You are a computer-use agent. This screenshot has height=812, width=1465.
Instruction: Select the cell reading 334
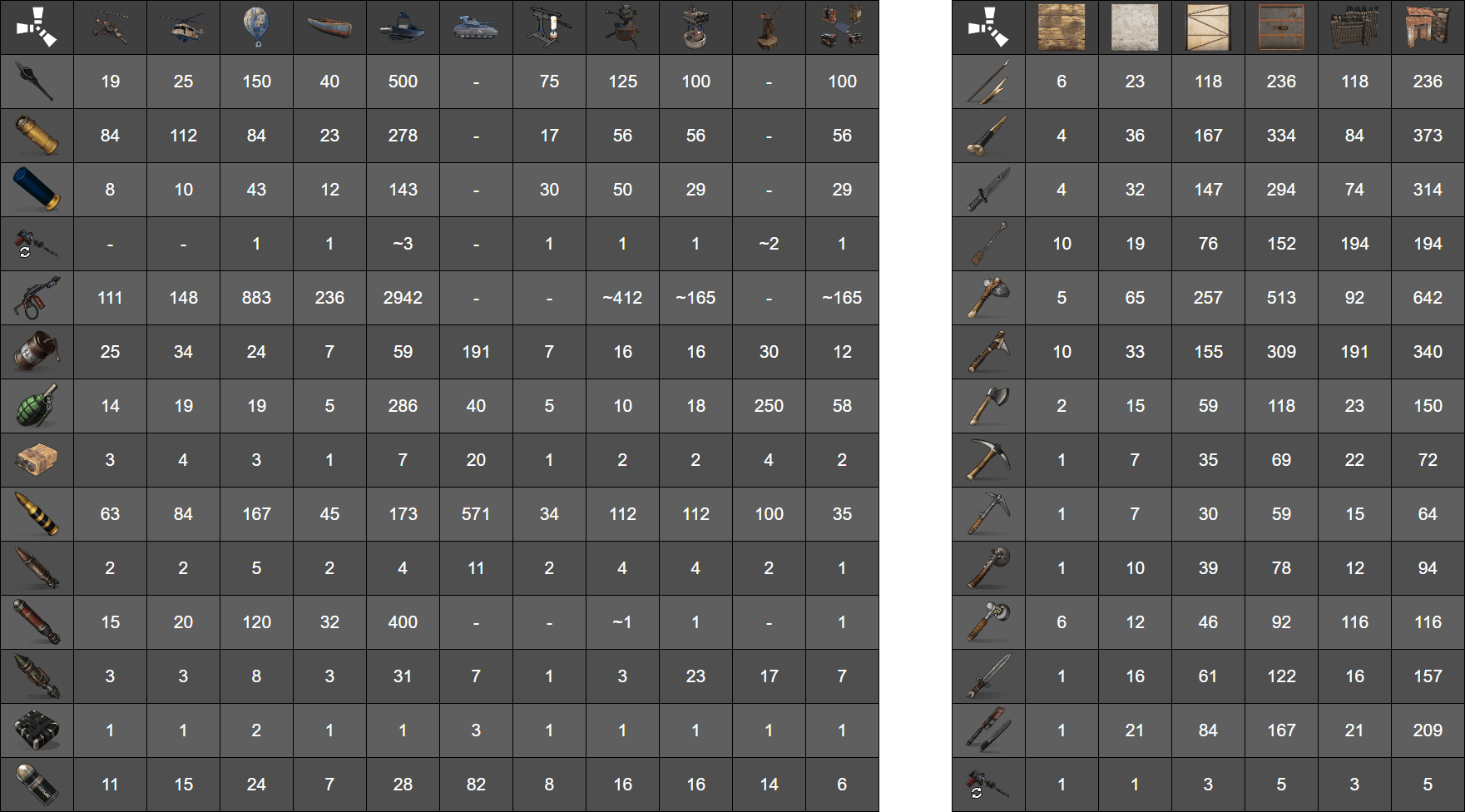pyautogui.click(x=1281, y=136)
